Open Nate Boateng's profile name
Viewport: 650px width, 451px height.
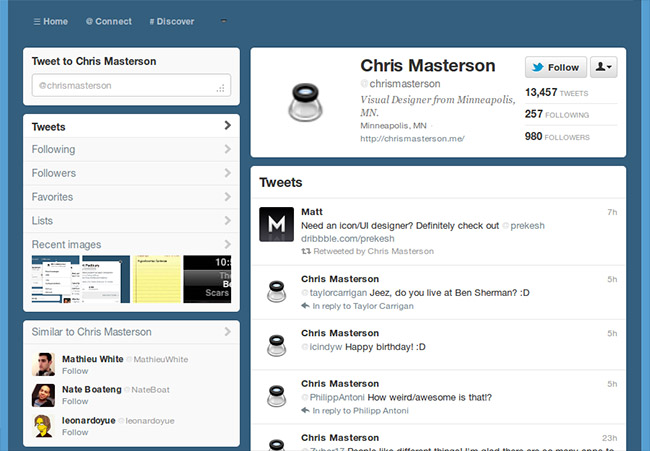coord(92,389)
